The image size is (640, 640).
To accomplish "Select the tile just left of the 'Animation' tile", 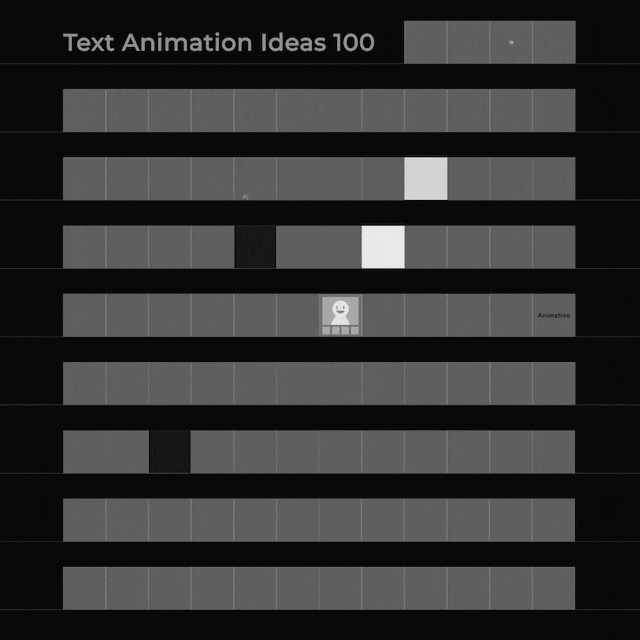I will click(x=511, y=315).
